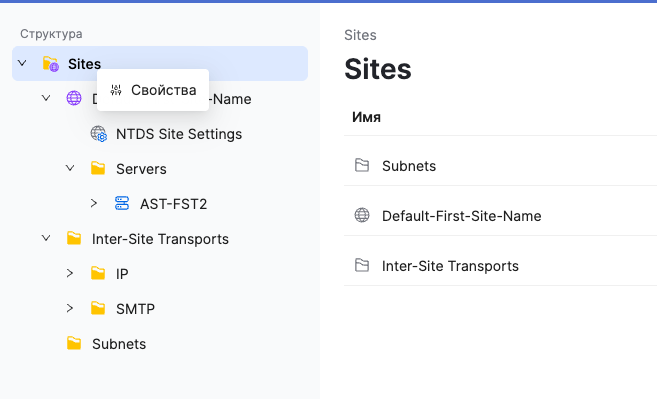Select Subnets in the structure tree

[119, 344]
